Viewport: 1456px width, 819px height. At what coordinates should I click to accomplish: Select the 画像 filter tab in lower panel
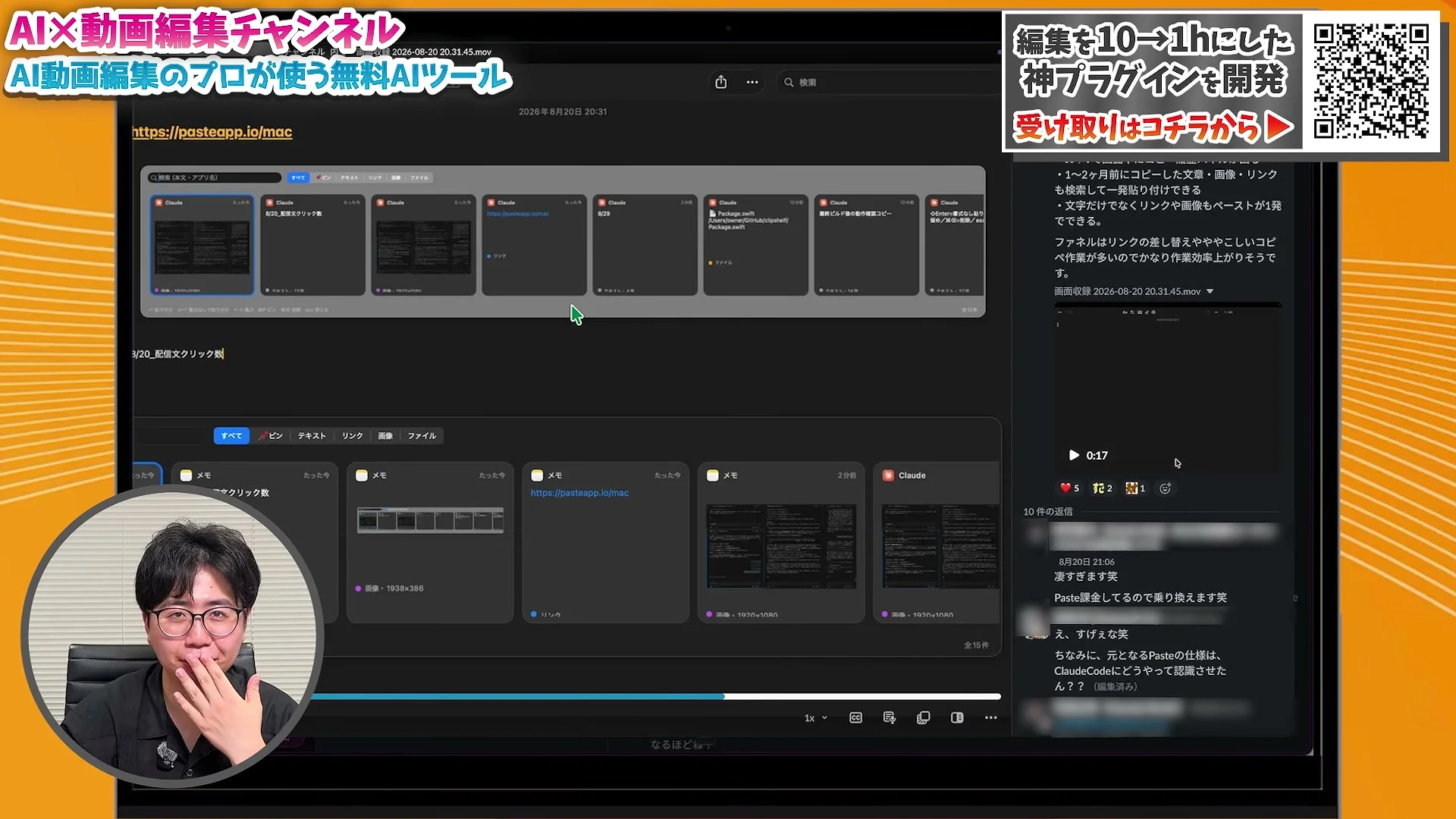(386, 436)
